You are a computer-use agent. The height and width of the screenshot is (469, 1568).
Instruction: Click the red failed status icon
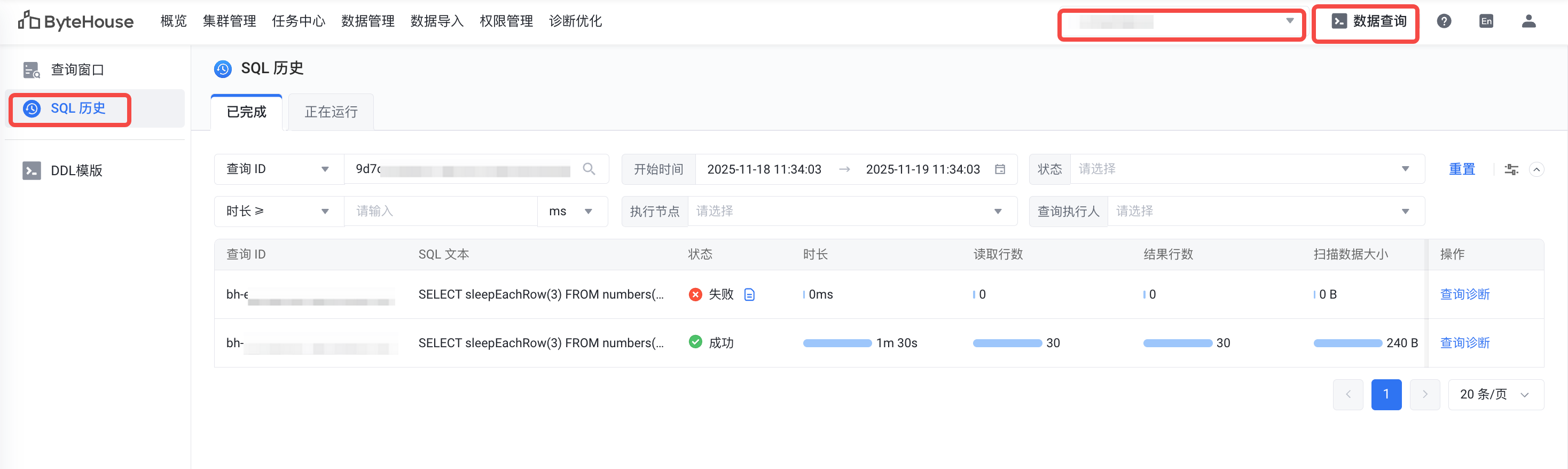[695, 294]
